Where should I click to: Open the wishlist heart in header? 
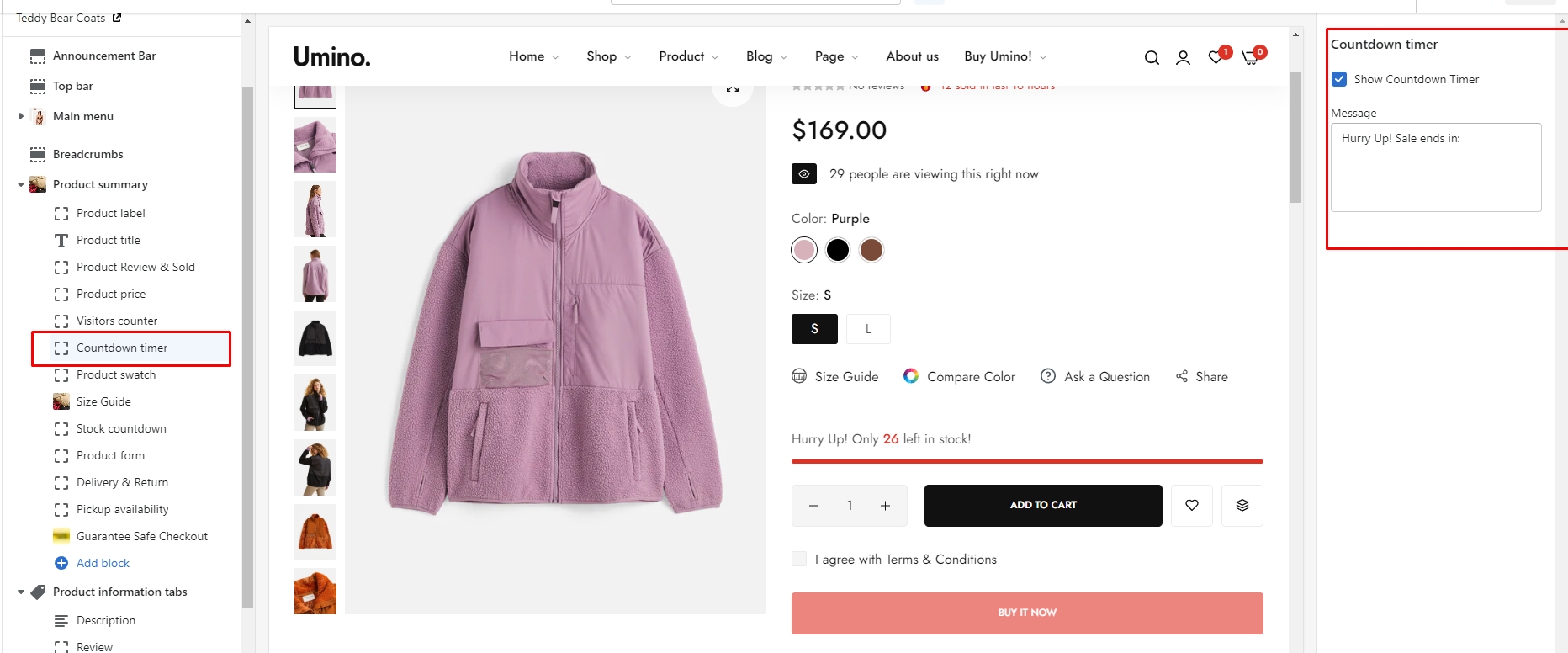click(1216, 57)
